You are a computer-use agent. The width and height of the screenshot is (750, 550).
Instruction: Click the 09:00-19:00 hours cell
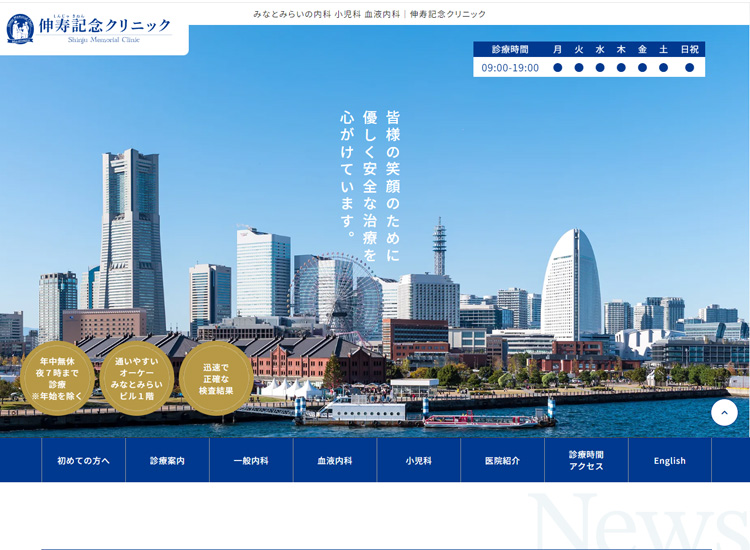[x=510, y=68]
